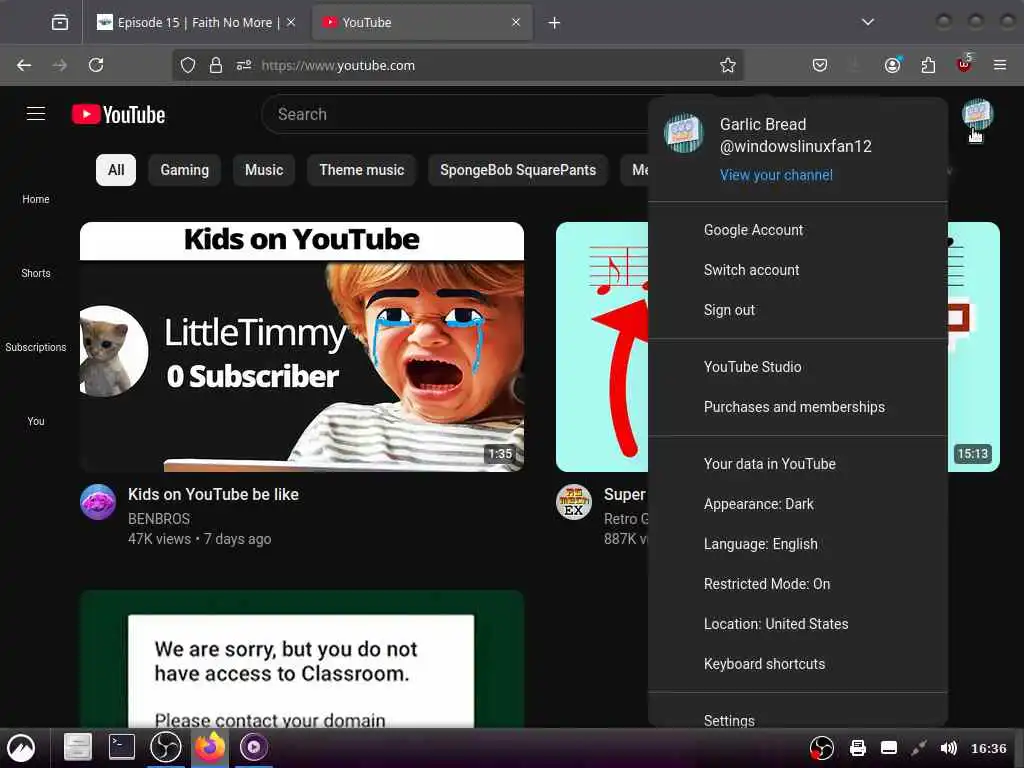Open the Retro EX channel avatar
1024x768 pixels.
[x=573, y=502]
